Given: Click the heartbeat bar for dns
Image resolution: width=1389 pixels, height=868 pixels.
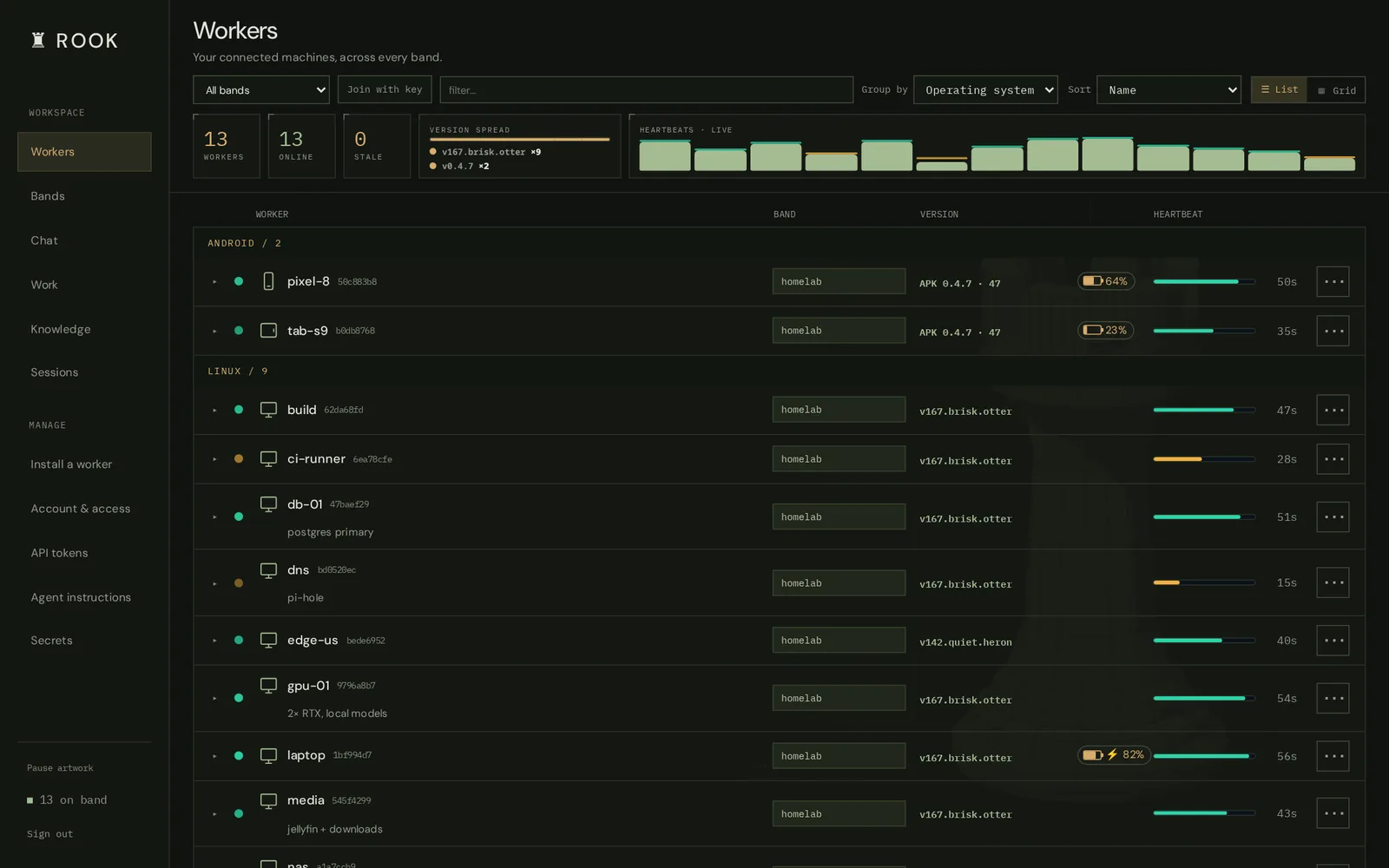Looking at the screenshot, I should (x=1204, y=582).
